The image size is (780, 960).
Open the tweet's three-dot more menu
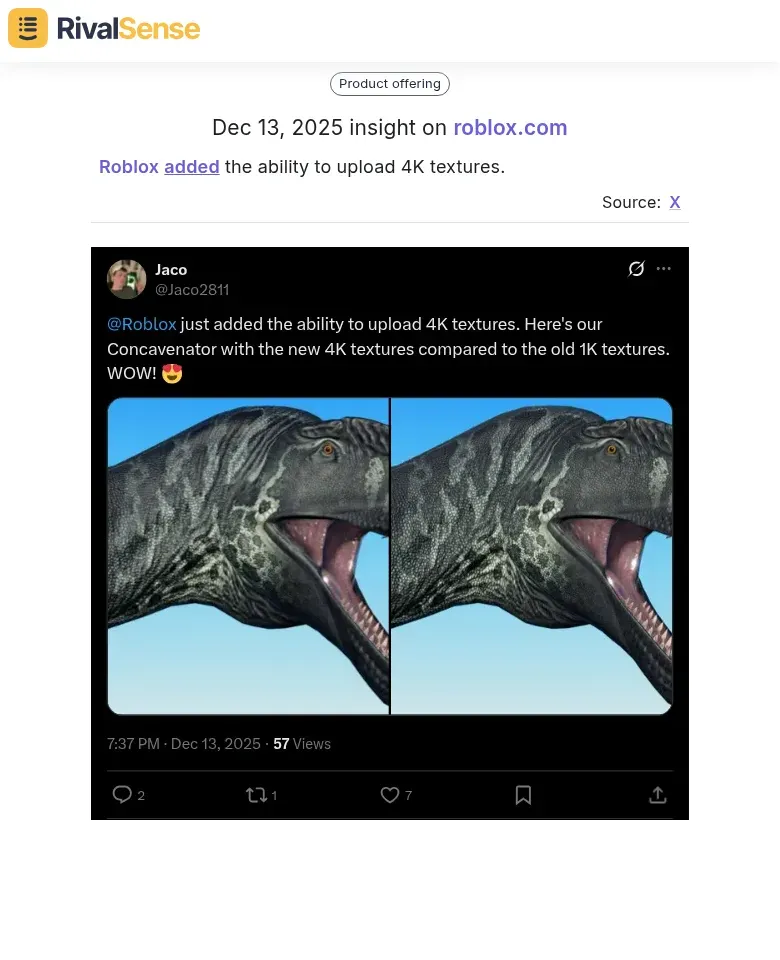664,269
